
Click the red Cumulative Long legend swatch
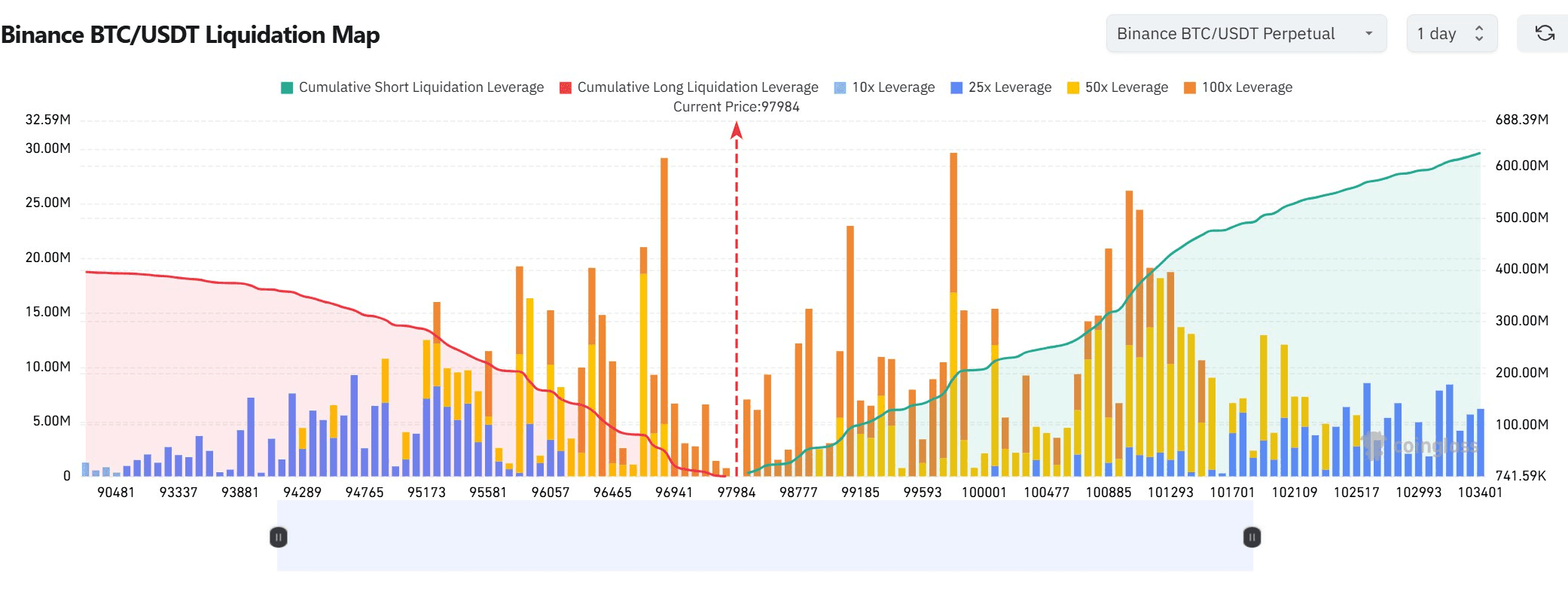(565, 87)
